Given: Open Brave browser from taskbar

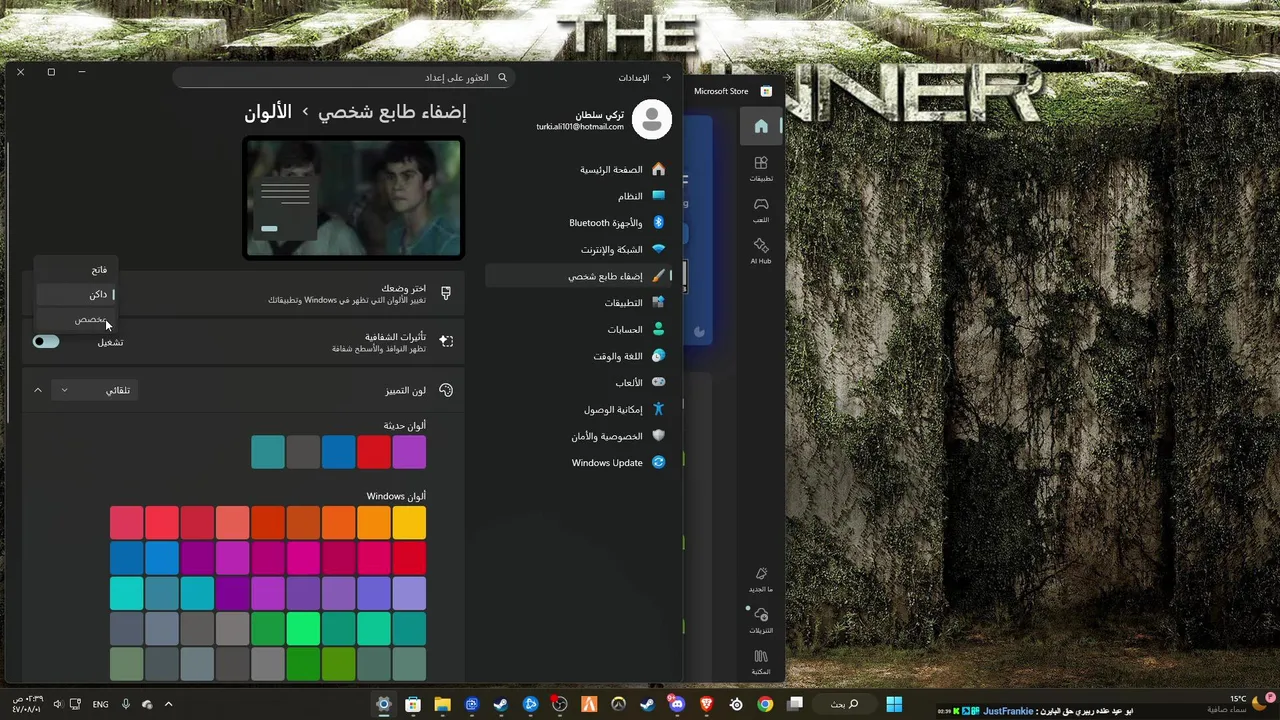Looking at the screenshot, I should tap(707, 704).
